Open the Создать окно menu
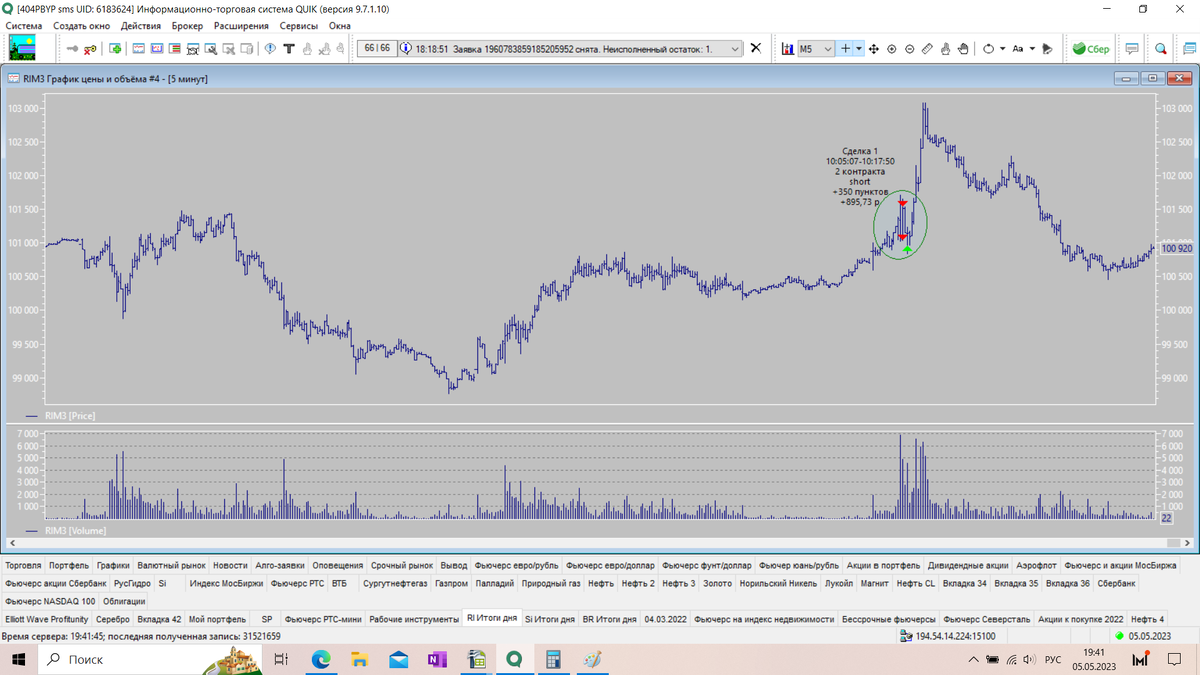Image resolution: width=1200 pixels, height=675 pixels. click(81, 25)
